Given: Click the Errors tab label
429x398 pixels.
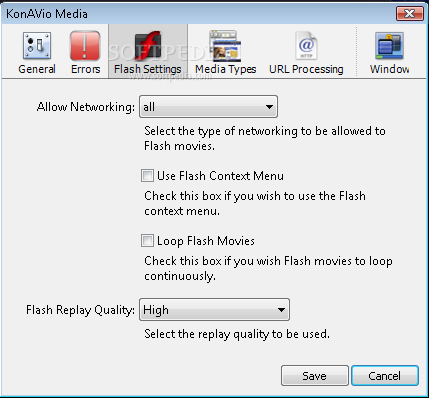Looking at the screenshot, I should click(x=86, y=69).
